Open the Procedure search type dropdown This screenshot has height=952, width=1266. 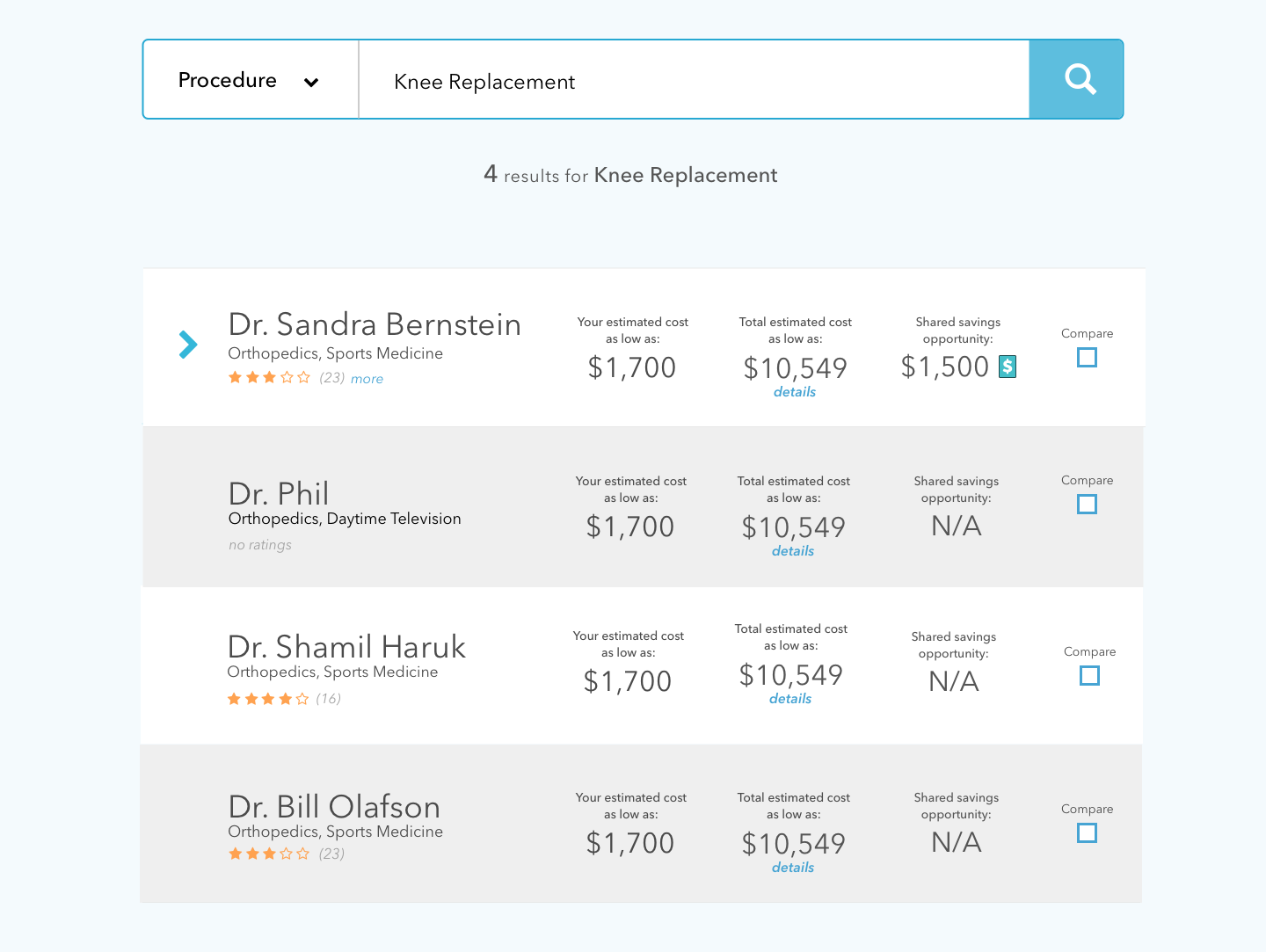pyautogui.click(x=250, y=80)
